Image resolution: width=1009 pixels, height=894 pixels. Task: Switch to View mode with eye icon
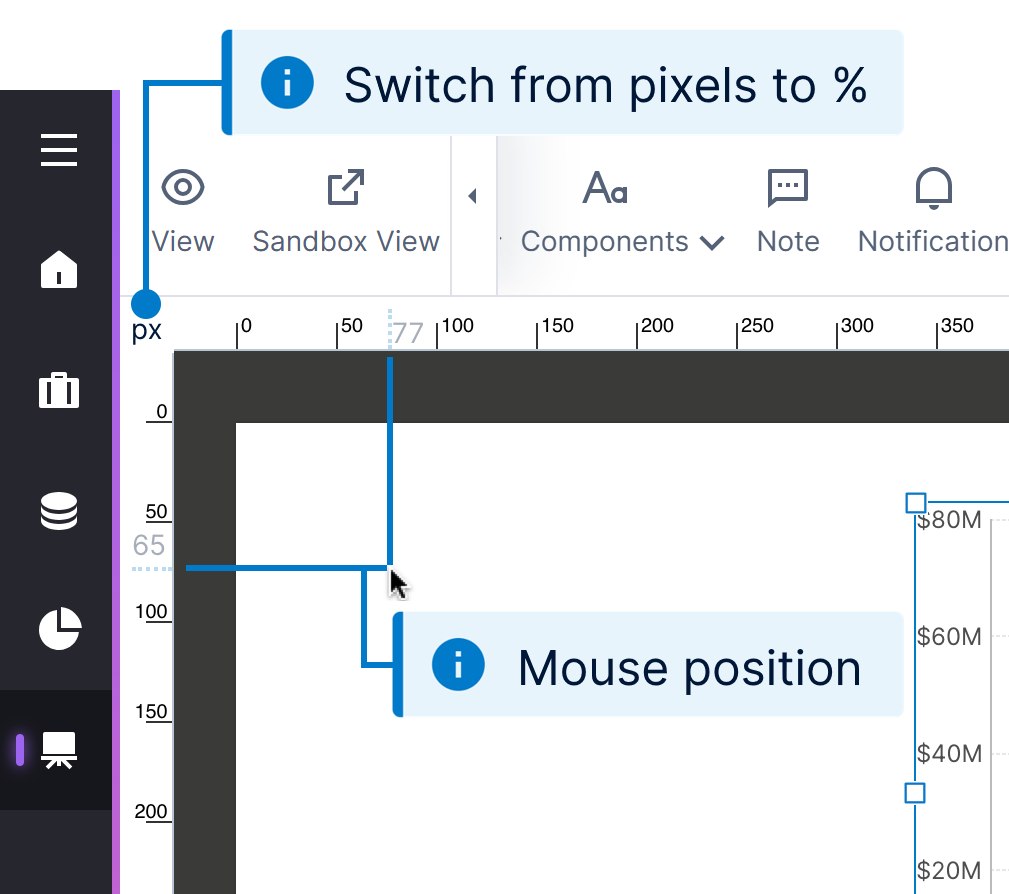183,188
